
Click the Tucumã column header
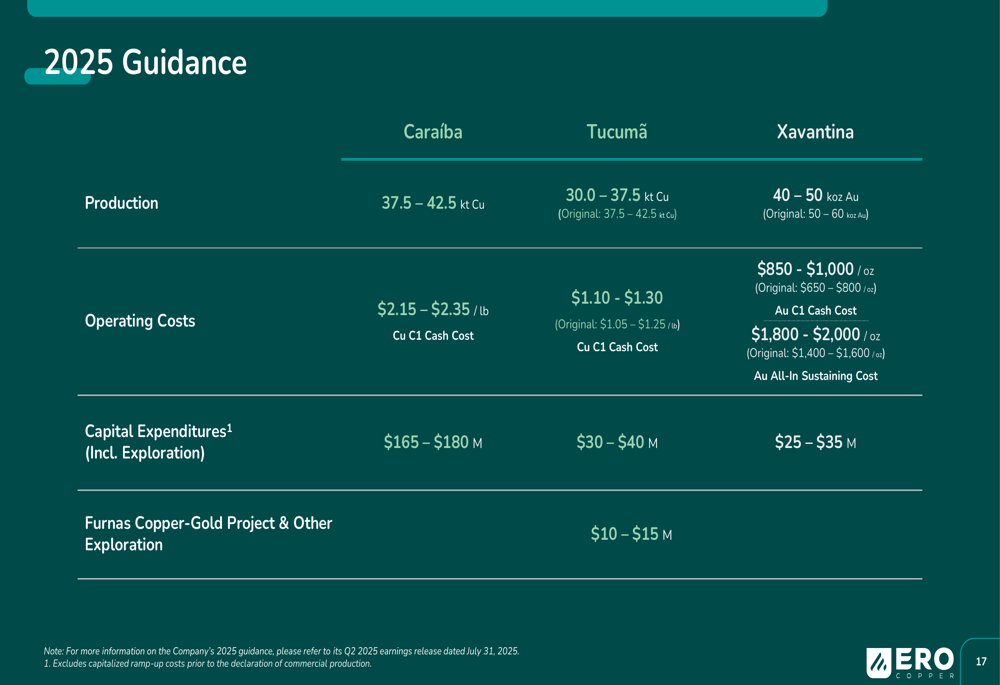617,132
